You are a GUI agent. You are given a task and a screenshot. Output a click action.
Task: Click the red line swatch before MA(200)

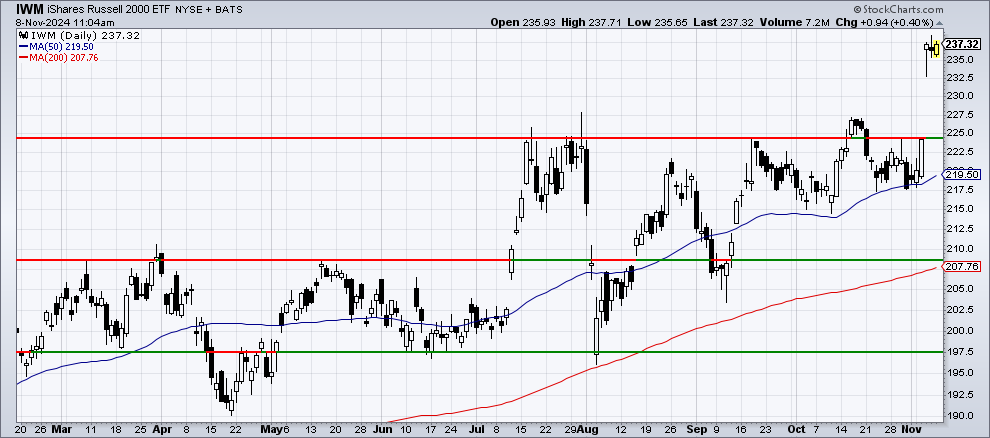(23, 57)
